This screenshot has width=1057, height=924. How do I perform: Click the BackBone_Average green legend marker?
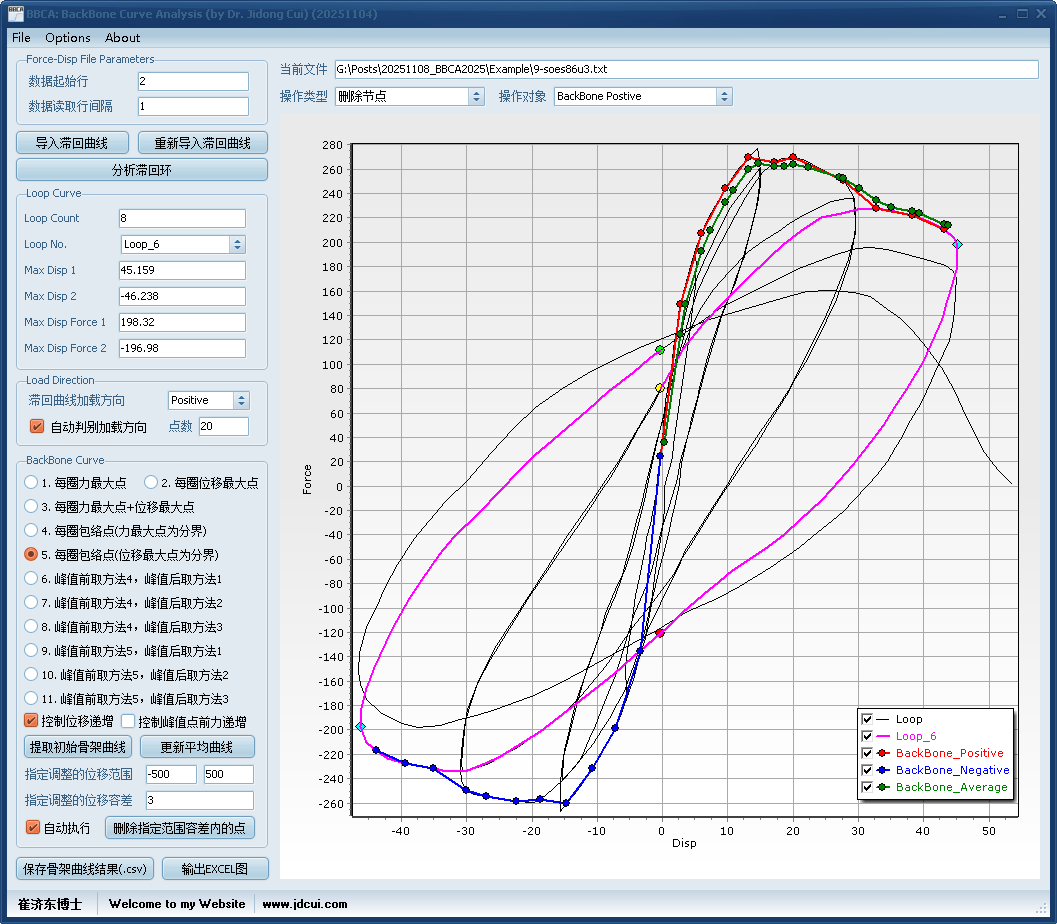pos(884,787)
